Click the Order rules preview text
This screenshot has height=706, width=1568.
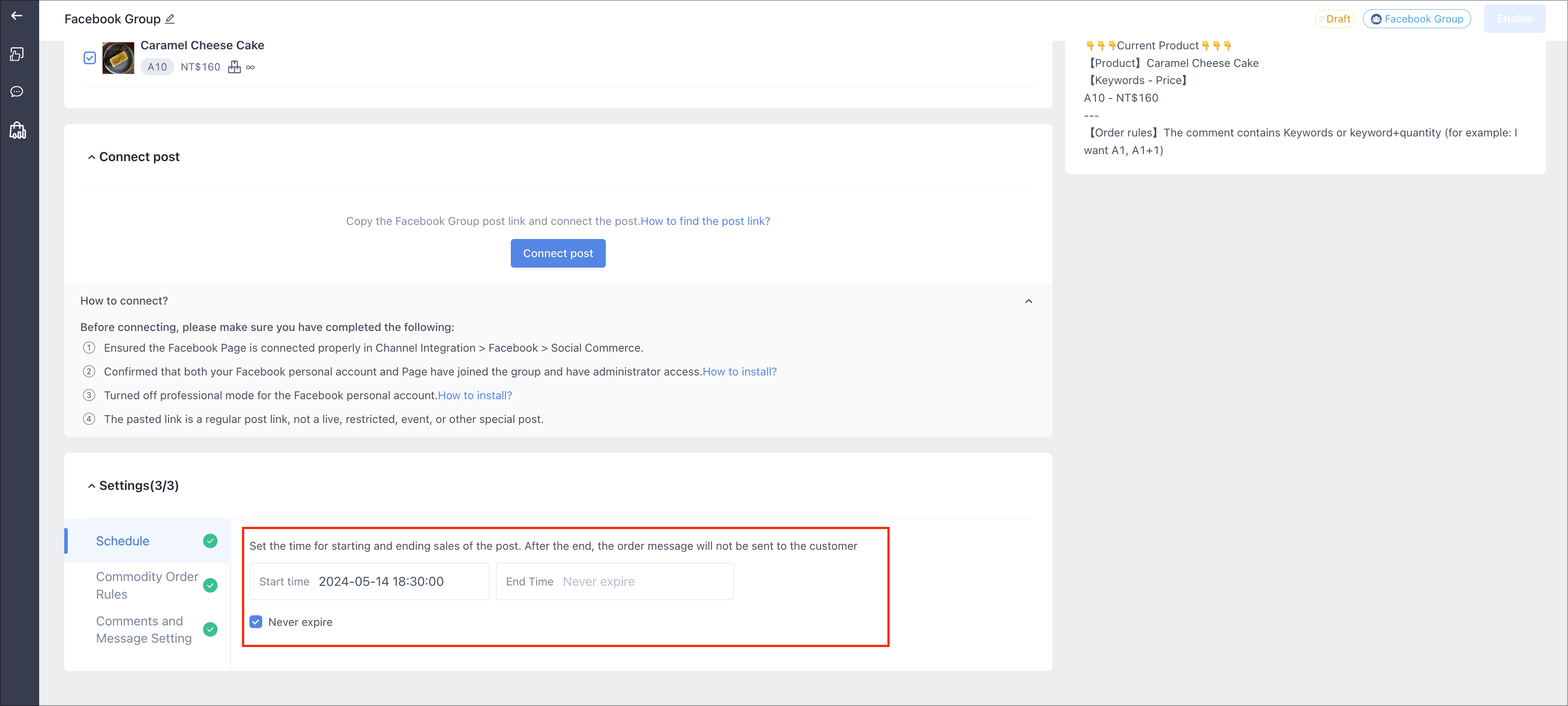click(1301, 141)
